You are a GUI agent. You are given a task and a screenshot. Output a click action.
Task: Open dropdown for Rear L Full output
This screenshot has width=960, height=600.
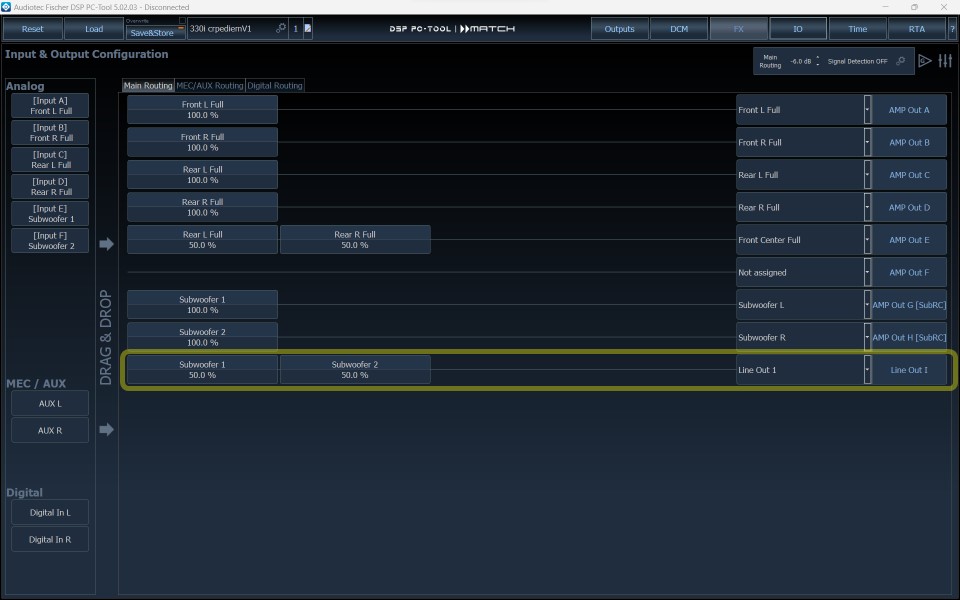click(867, 174)
